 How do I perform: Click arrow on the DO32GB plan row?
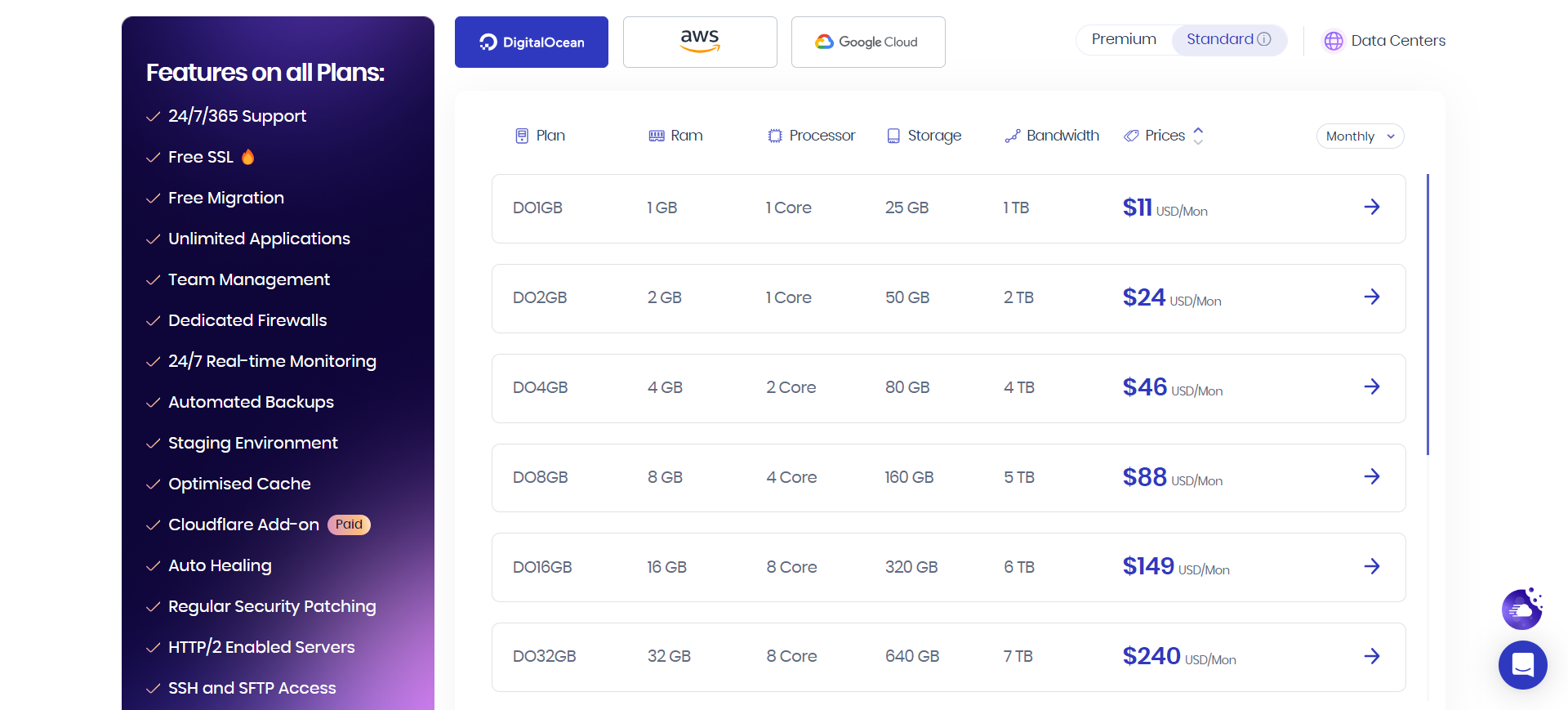[1372, 656]
